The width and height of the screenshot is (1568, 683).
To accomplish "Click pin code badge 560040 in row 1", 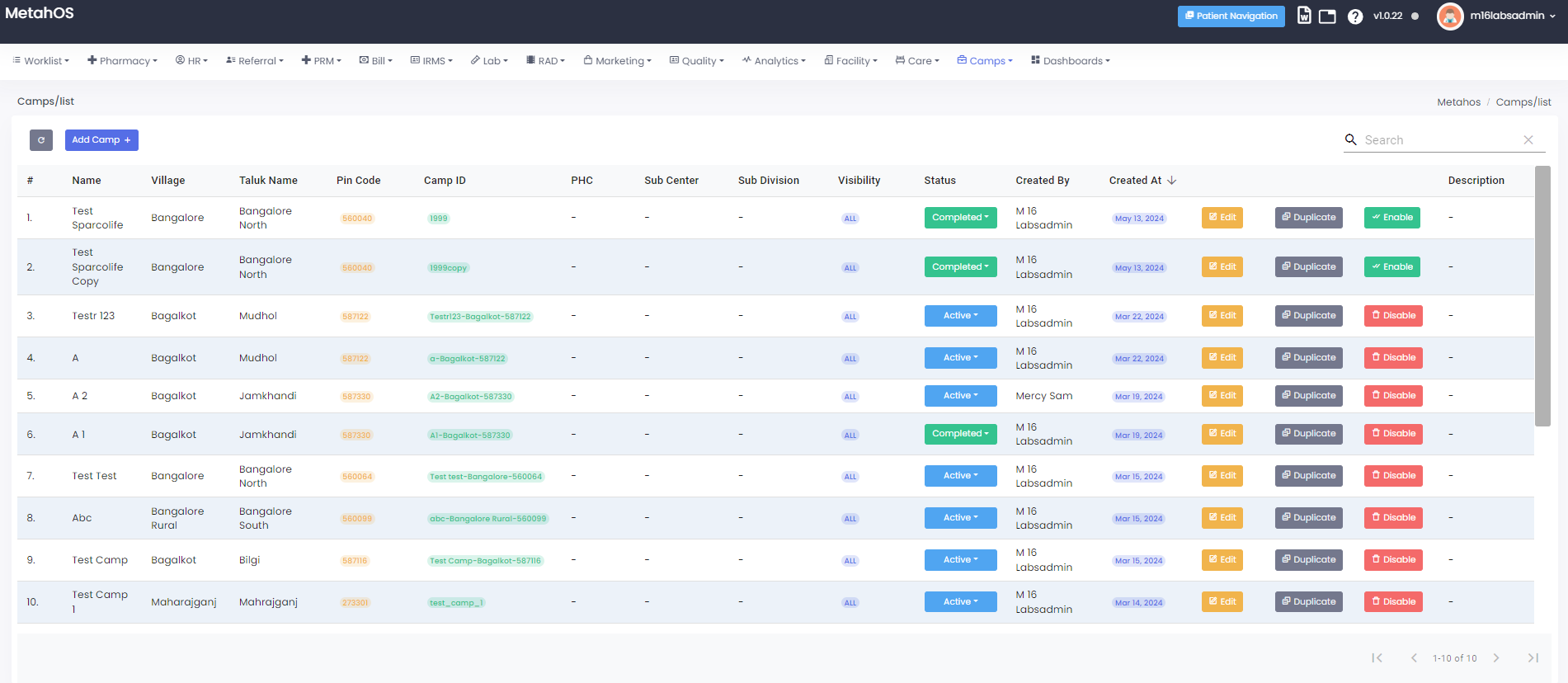I will pos(357,219).
